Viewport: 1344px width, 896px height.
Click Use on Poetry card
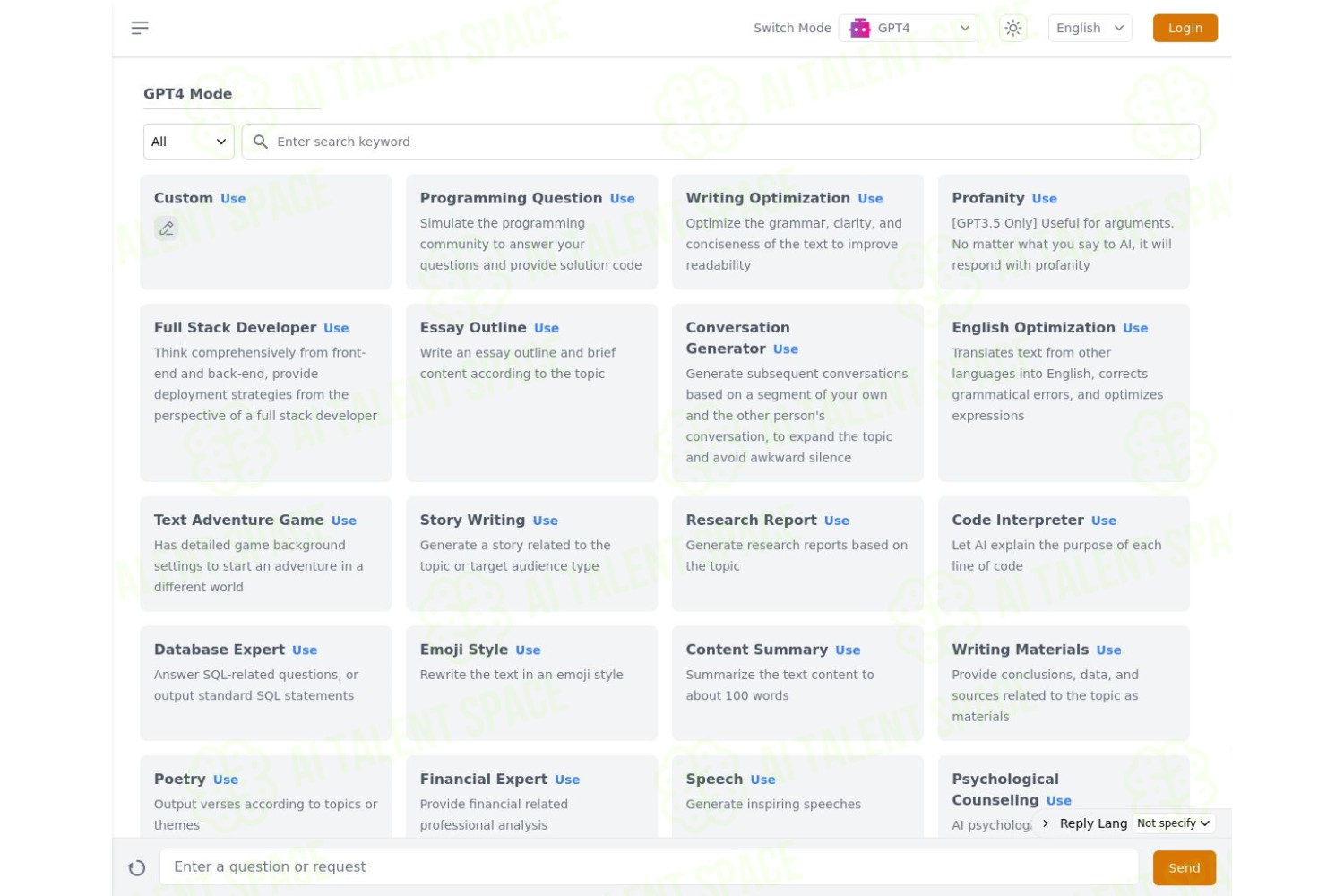coord(226,780)
